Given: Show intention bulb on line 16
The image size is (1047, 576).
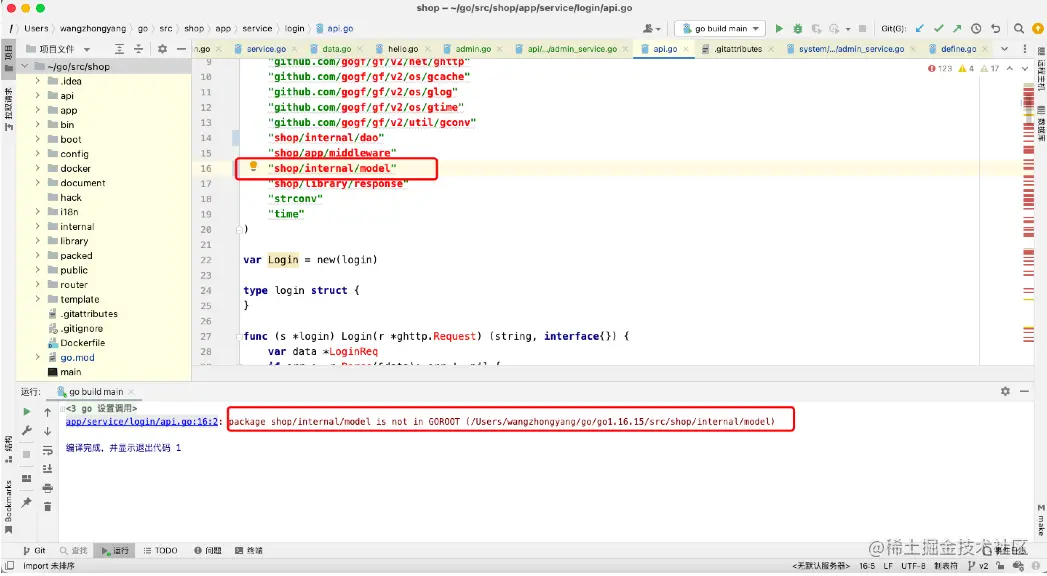Looking at the screenshot, I should (x=253, y=166).
